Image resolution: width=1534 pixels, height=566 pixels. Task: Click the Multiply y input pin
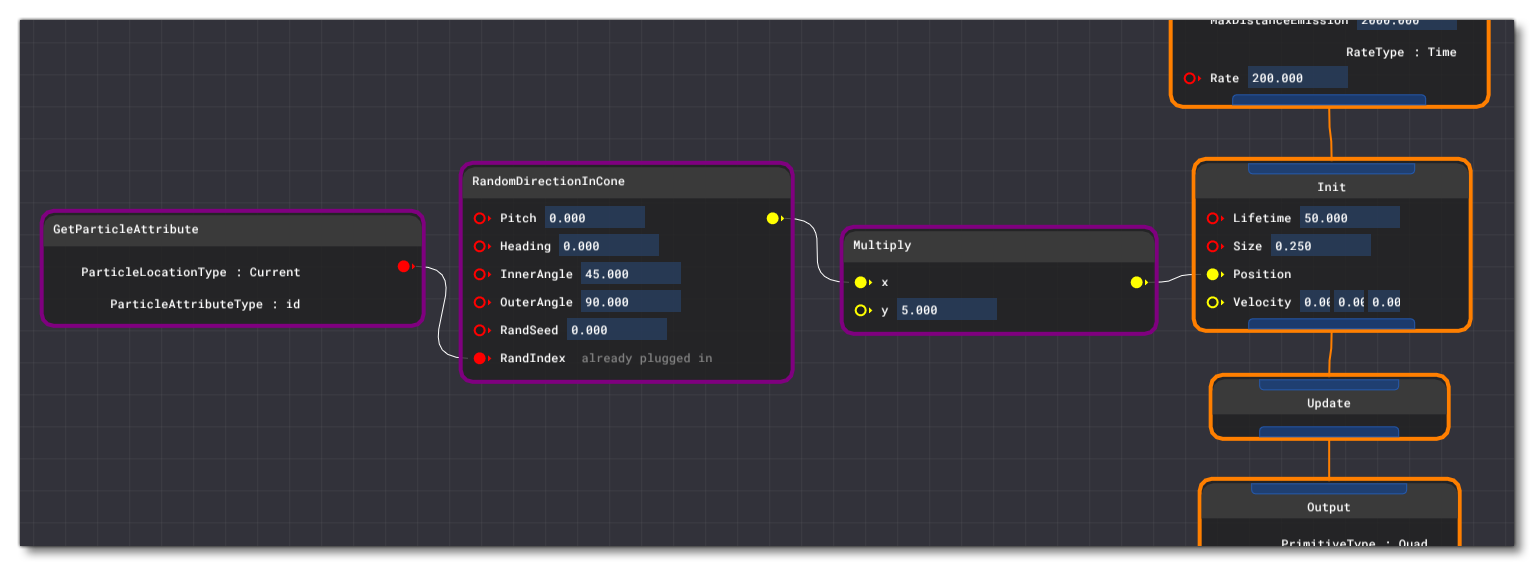(x=861, y=310)
